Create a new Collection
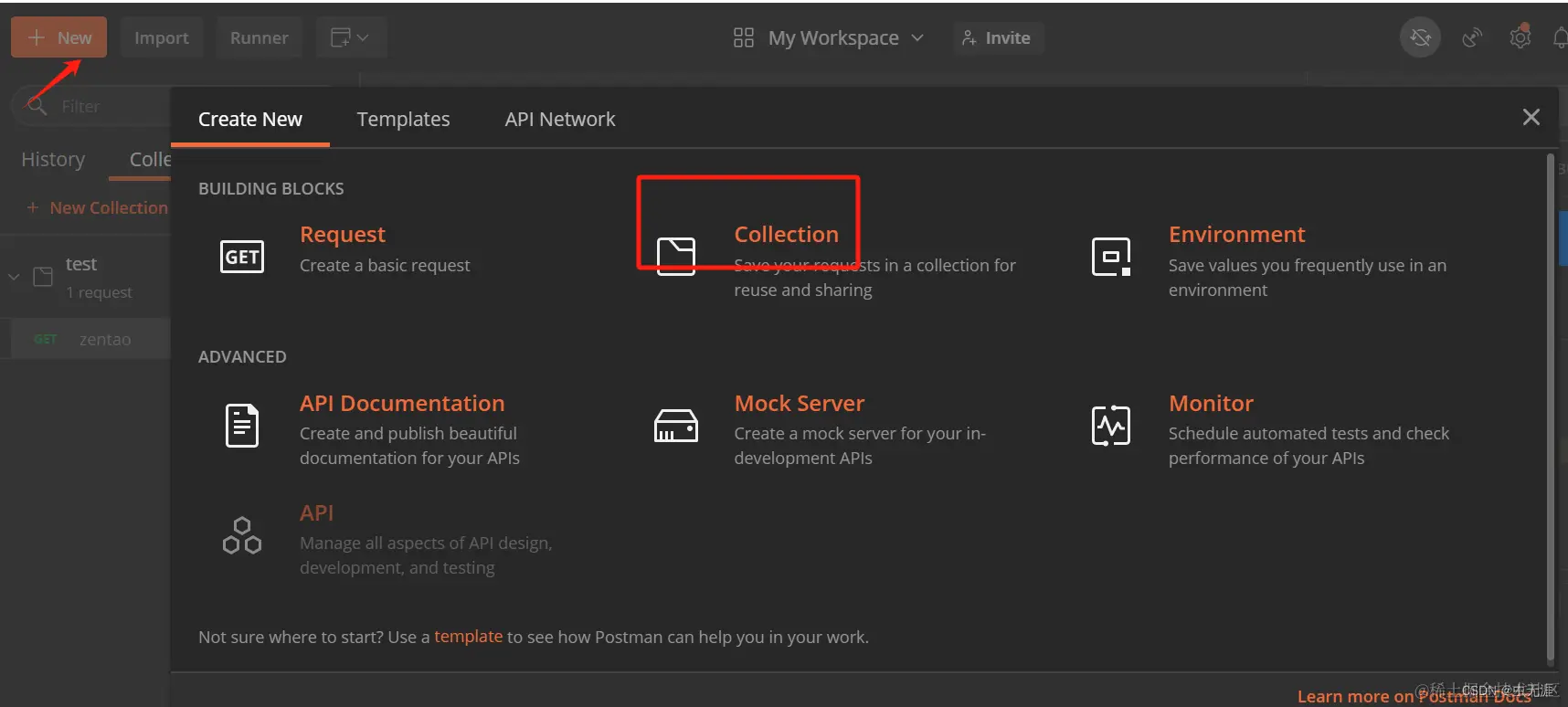 tap(786, 235)
